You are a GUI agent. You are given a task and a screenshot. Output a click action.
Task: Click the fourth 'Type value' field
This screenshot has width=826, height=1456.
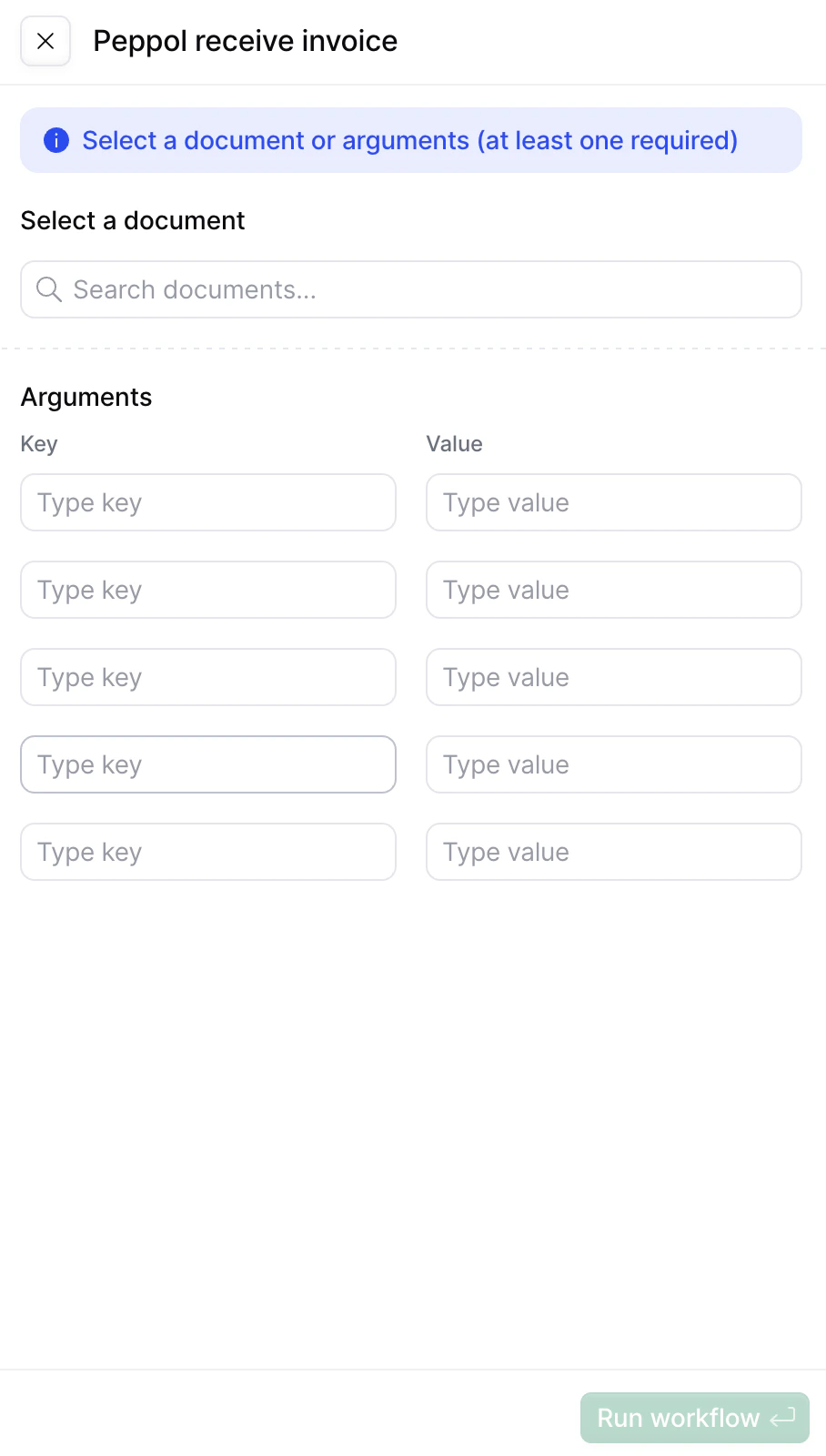[x=613, y=764]
